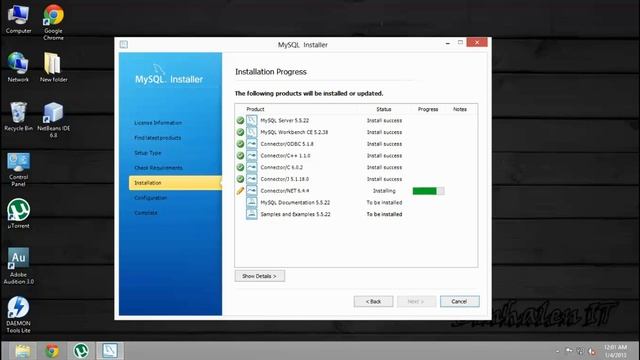640x360 pixels.
Task: Select the Samples and Examples 5.5.22 text
Action: (296, 214)
